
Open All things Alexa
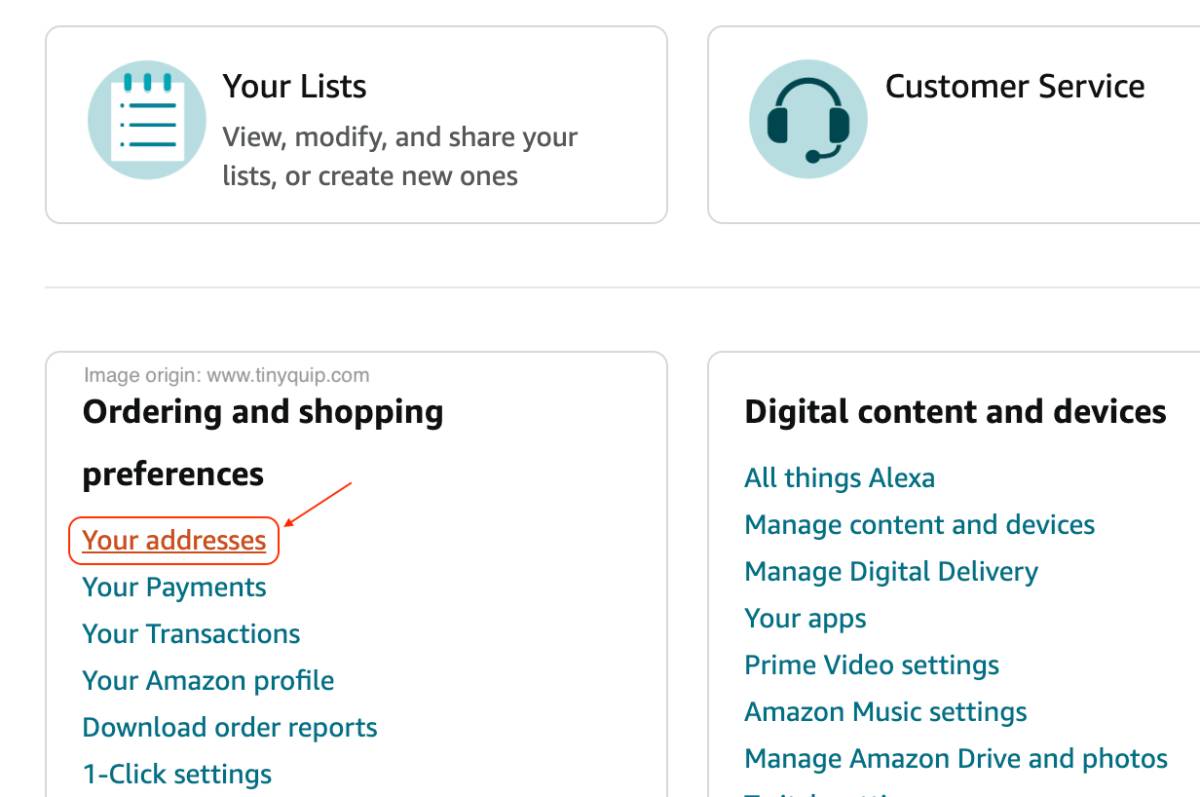pyautogui.click(x=838, y=478)
